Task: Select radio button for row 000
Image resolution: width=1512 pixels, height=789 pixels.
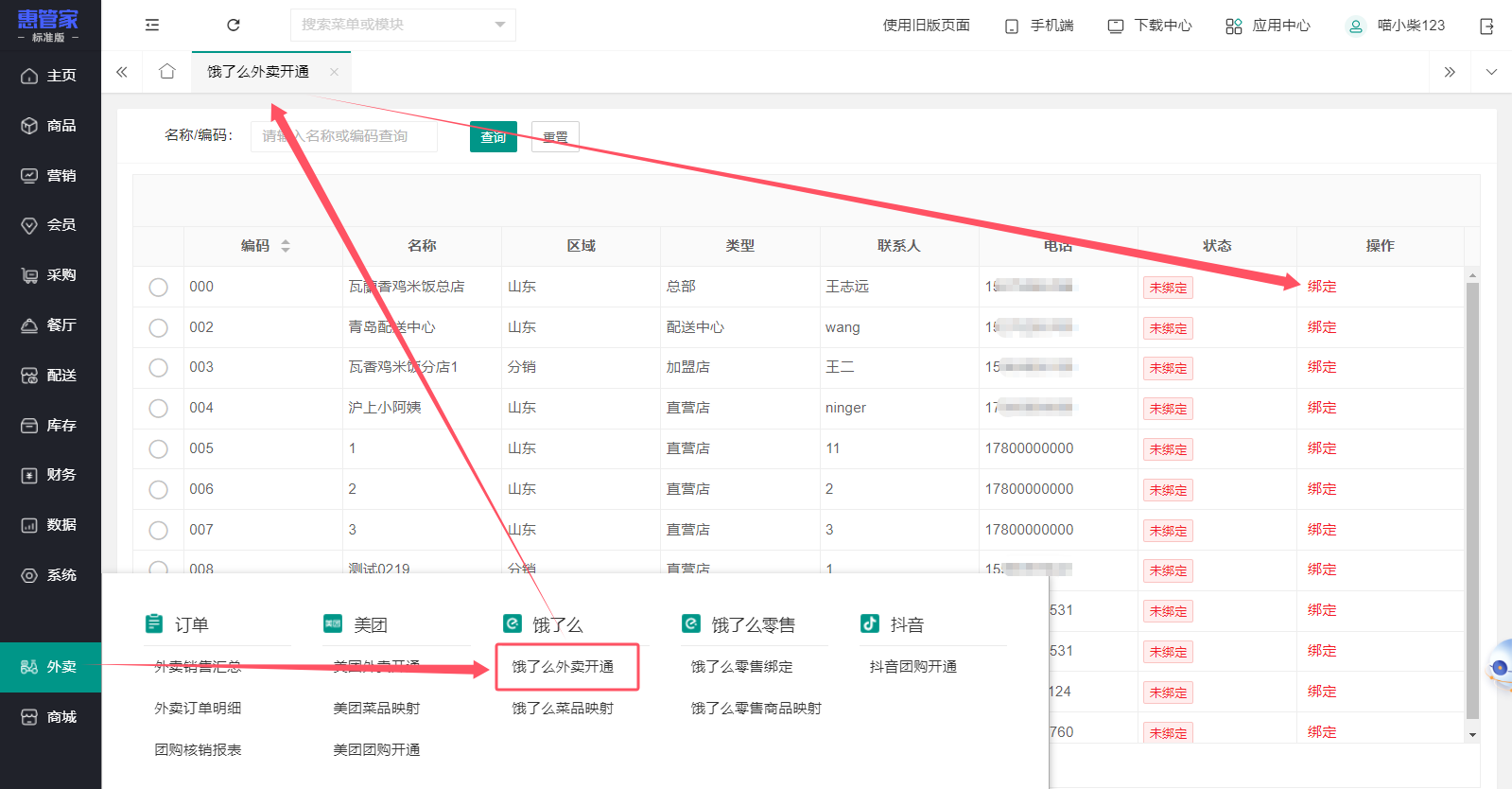Action: pyautogui.click(x=158, y=287)
